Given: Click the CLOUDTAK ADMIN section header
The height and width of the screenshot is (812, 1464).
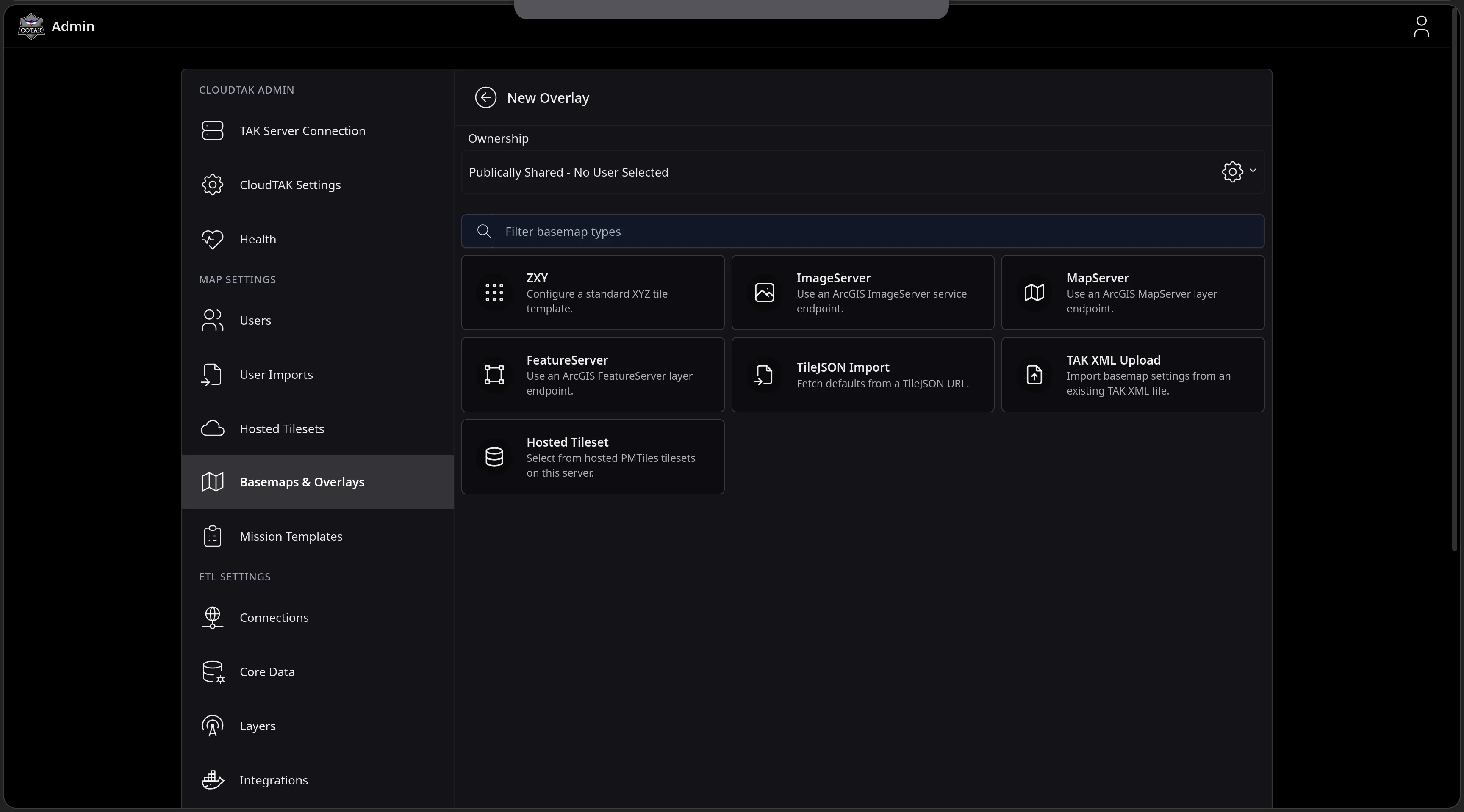Looking at the screenshot, I should click(x=247, y=90).
